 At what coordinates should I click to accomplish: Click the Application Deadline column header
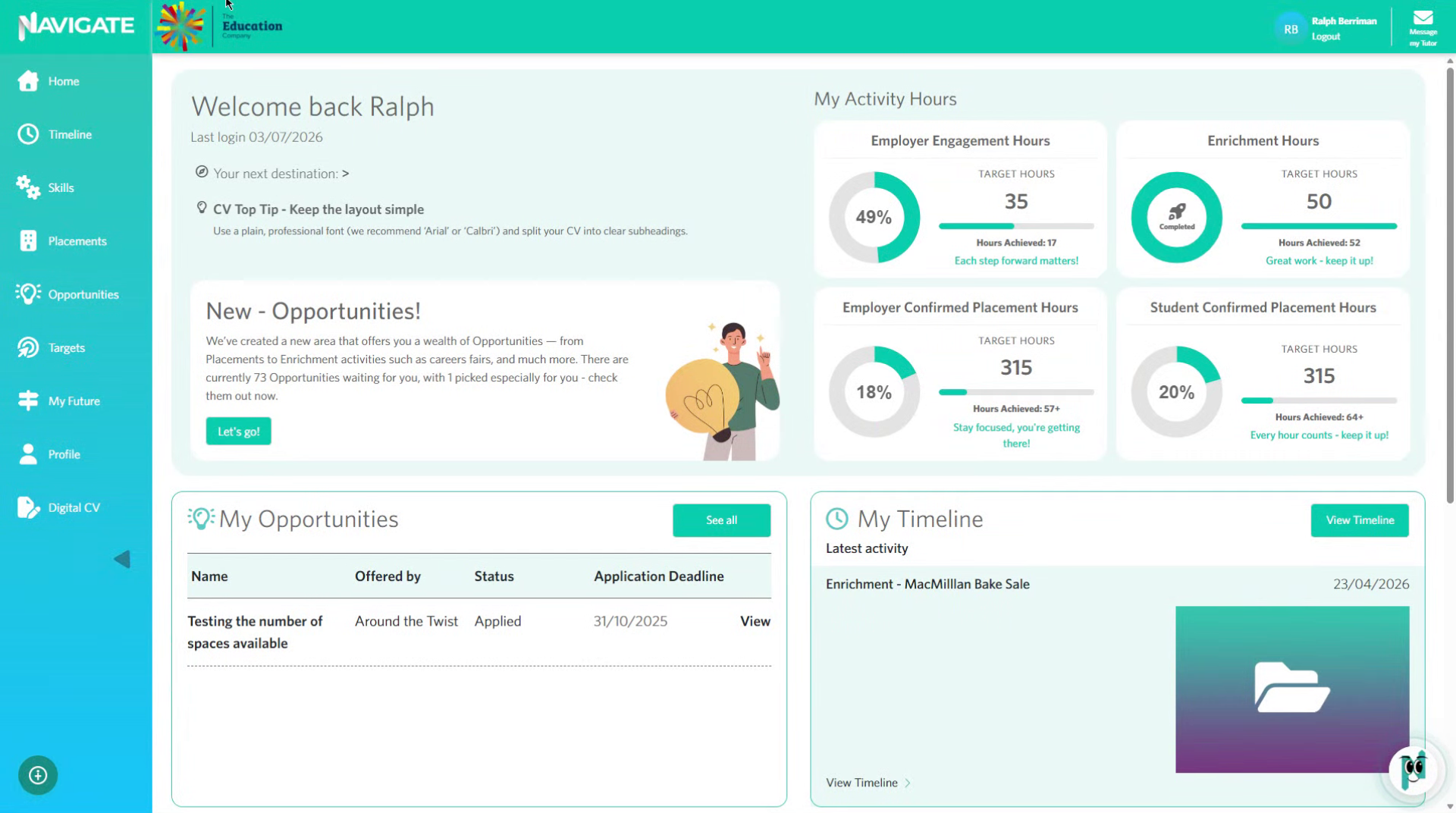coord(658,576)
